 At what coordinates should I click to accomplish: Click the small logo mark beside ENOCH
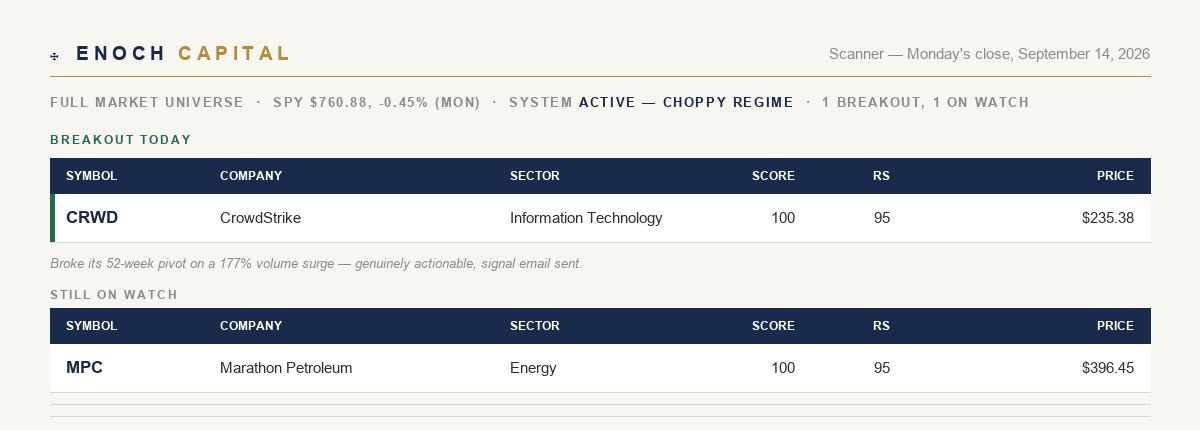[54, 56]
